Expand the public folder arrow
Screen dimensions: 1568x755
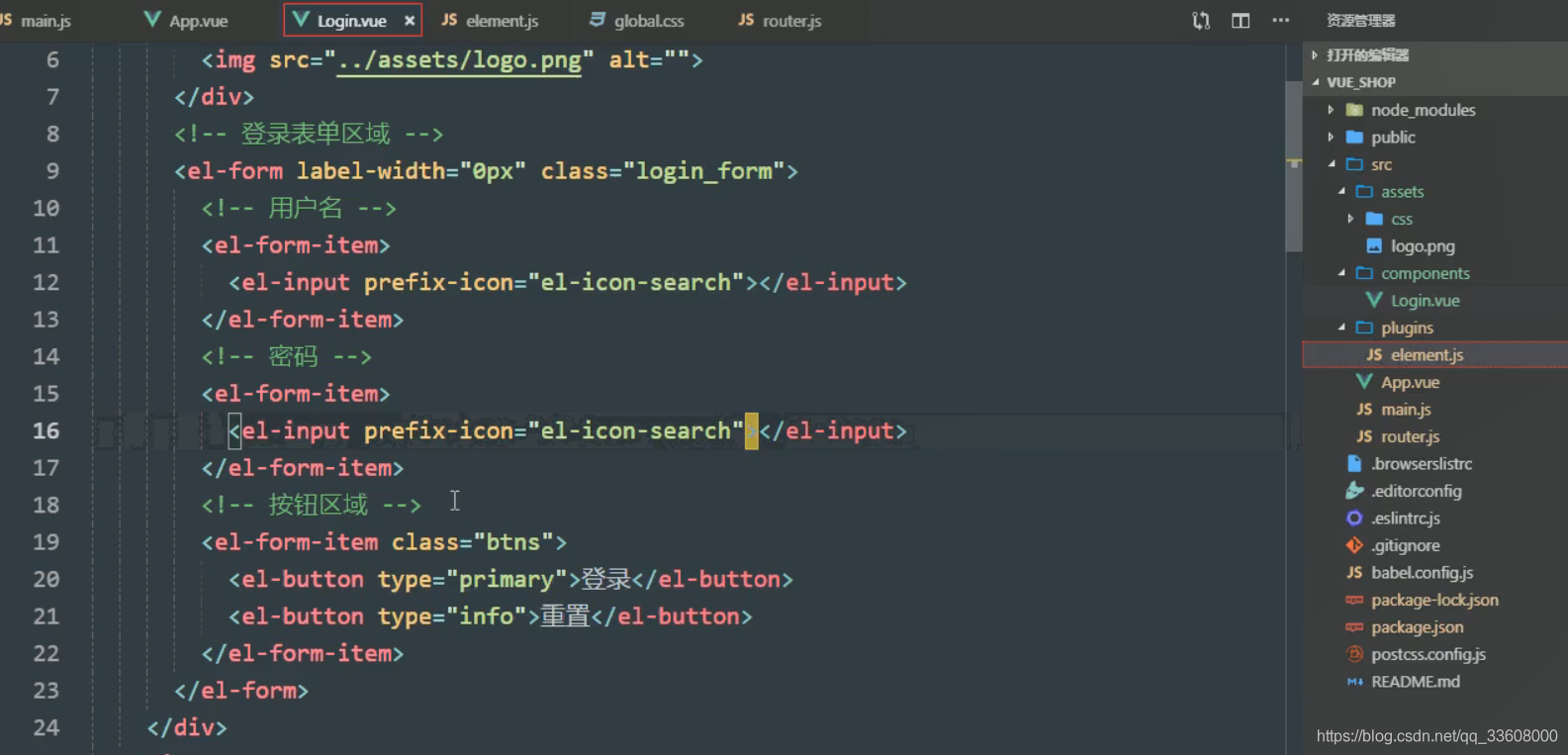(x=1331, y=137)
